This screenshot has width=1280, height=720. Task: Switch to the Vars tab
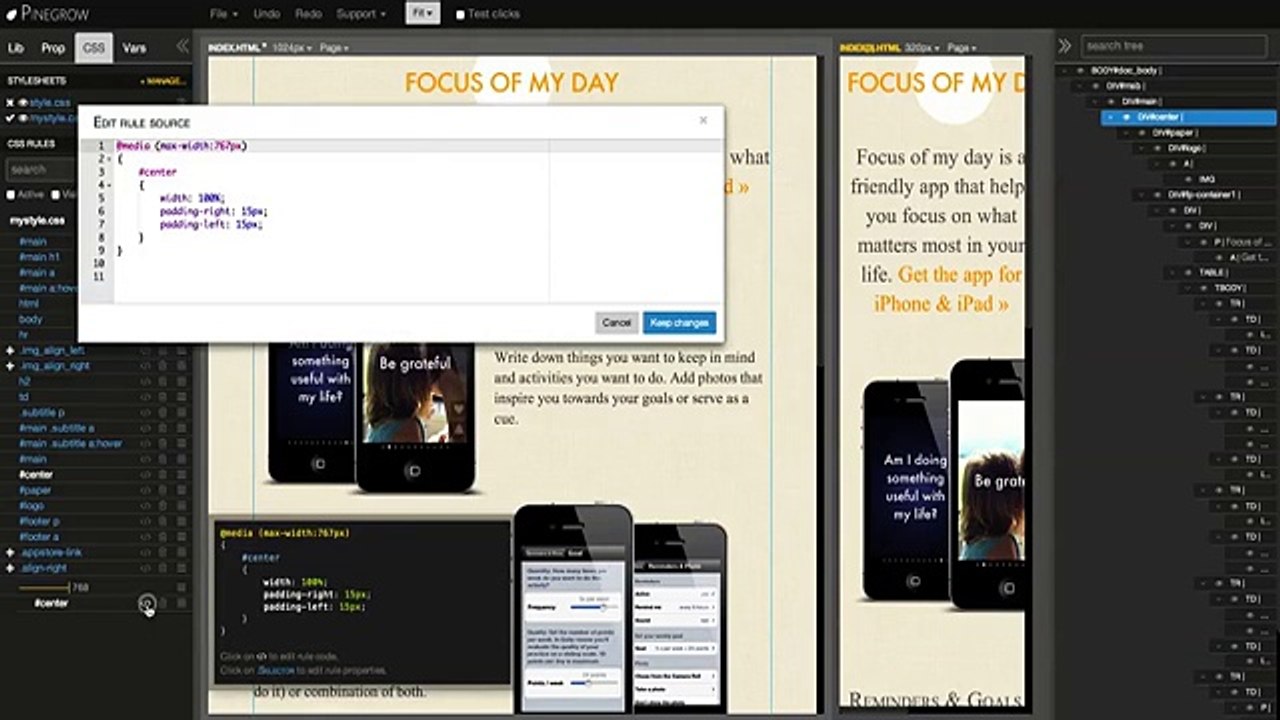pyautogui.click(x=134, y=47)
